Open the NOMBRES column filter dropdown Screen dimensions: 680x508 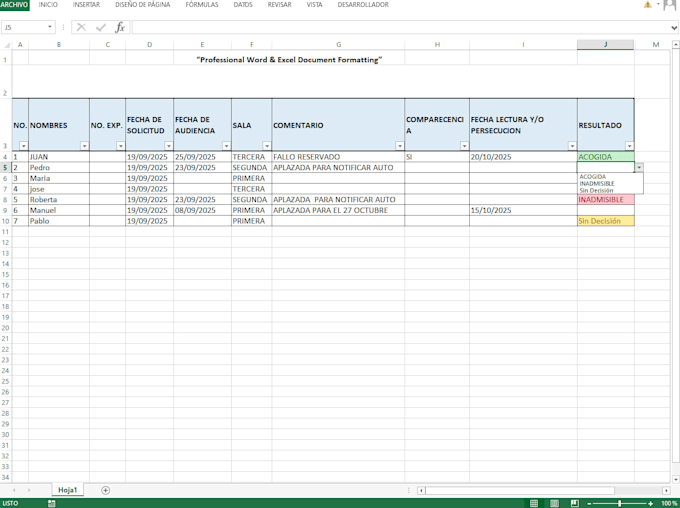tap(85, 146)
